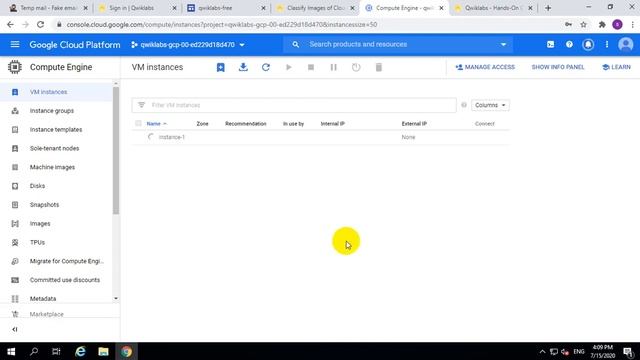Click SHOW INFO PANEL
640x360 pixels.
(x=558, y=67)
